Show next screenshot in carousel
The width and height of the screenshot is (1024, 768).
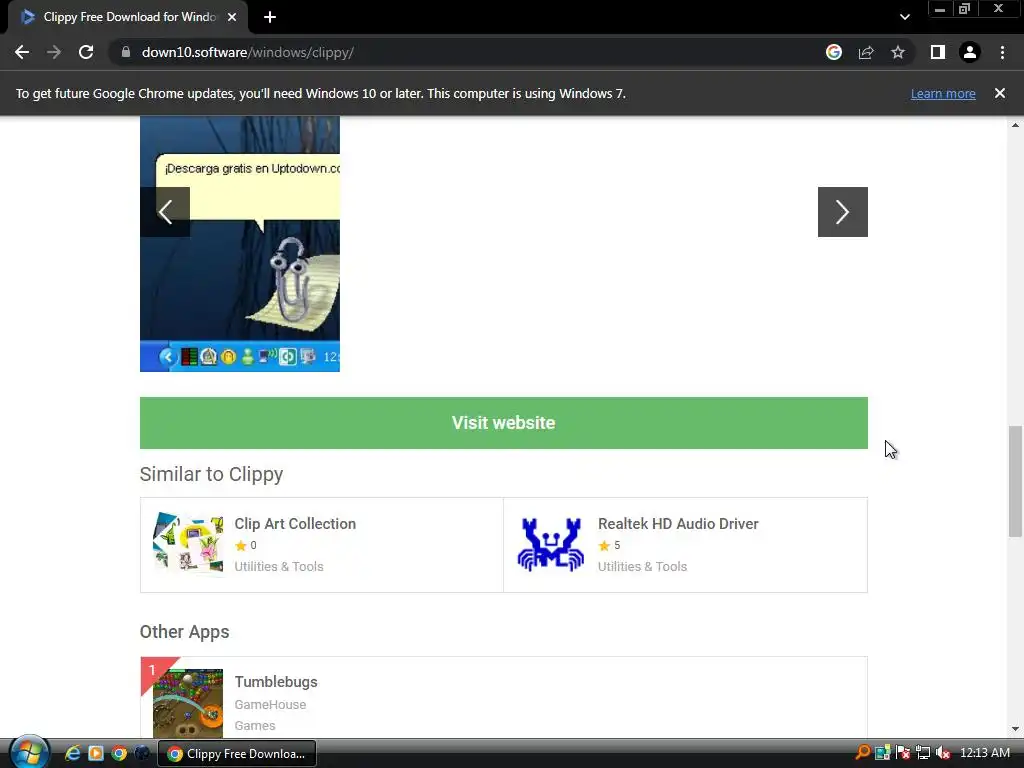tap(842, 212)
